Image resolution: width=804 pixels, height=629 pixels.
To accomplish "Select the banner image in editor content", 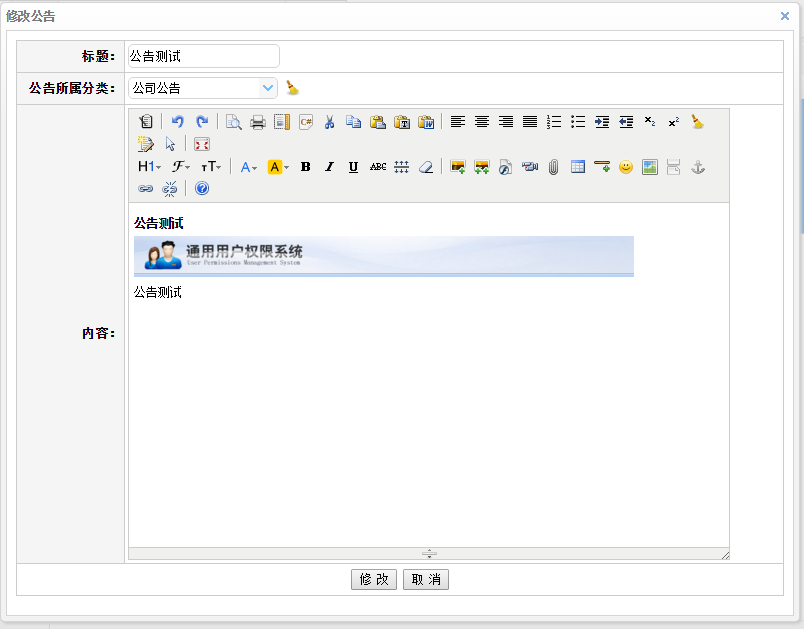I will [x=384, y=256].
